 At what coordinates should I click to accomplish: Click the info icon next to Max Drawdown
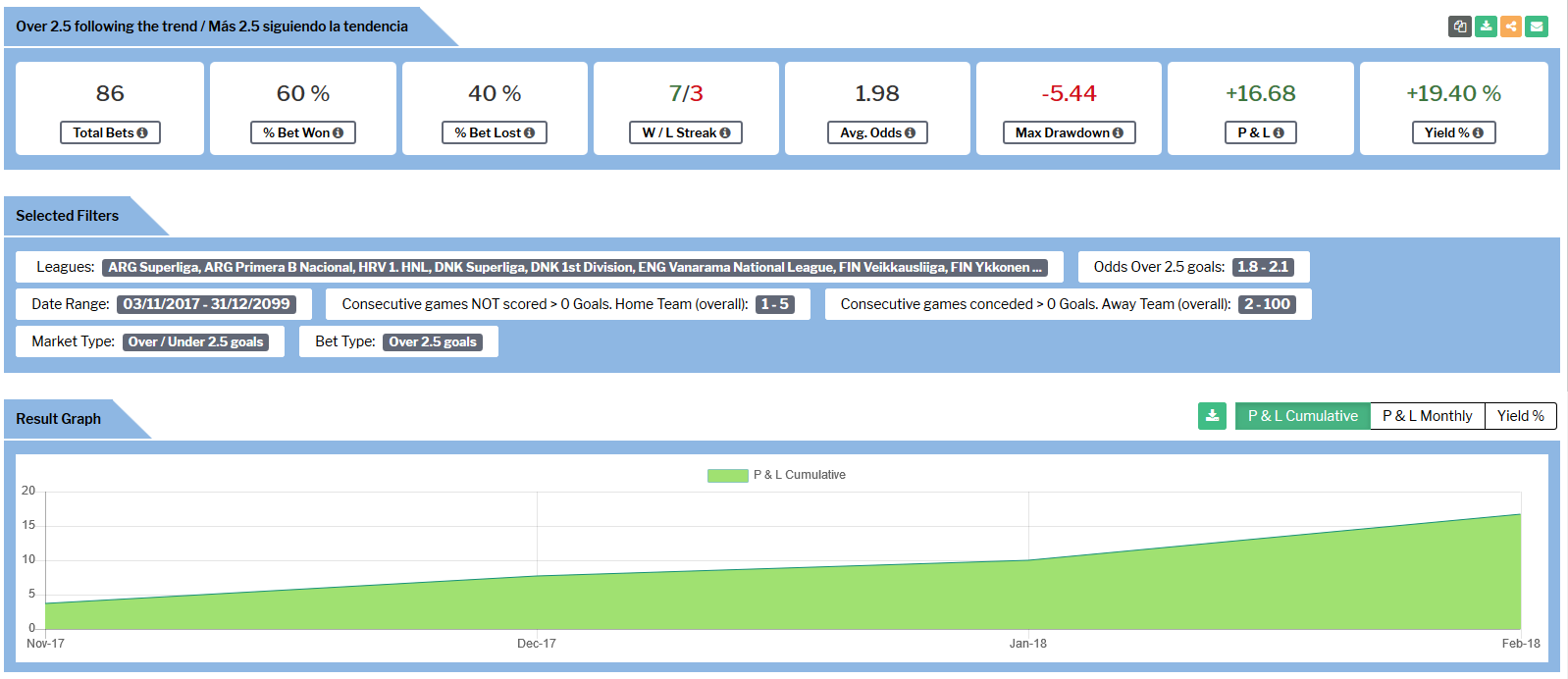pyautogui.click(x=1118, y=133)
